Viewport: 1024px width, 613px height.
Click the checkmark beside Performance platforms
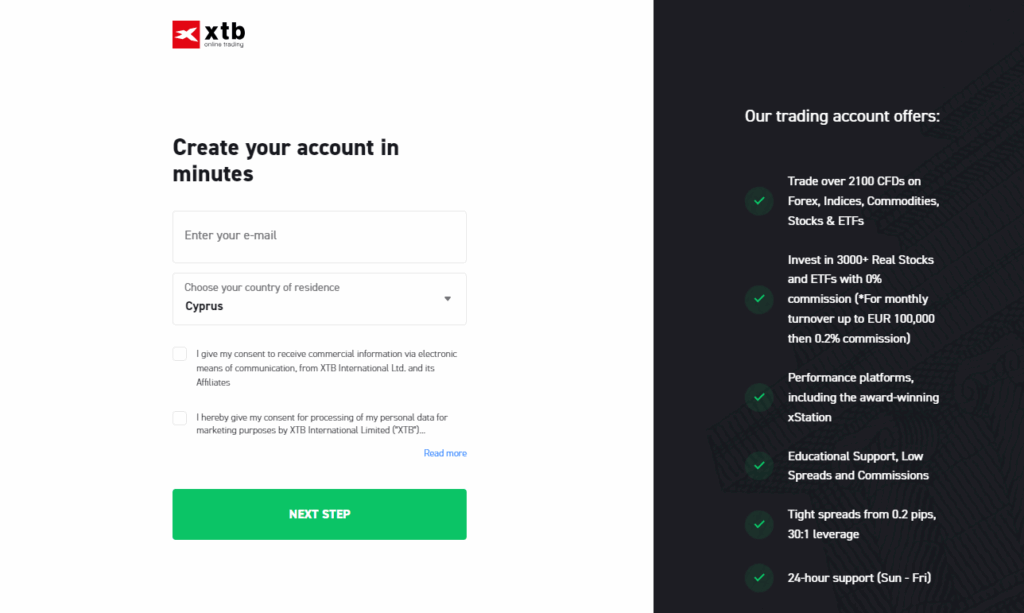point(759,397)
